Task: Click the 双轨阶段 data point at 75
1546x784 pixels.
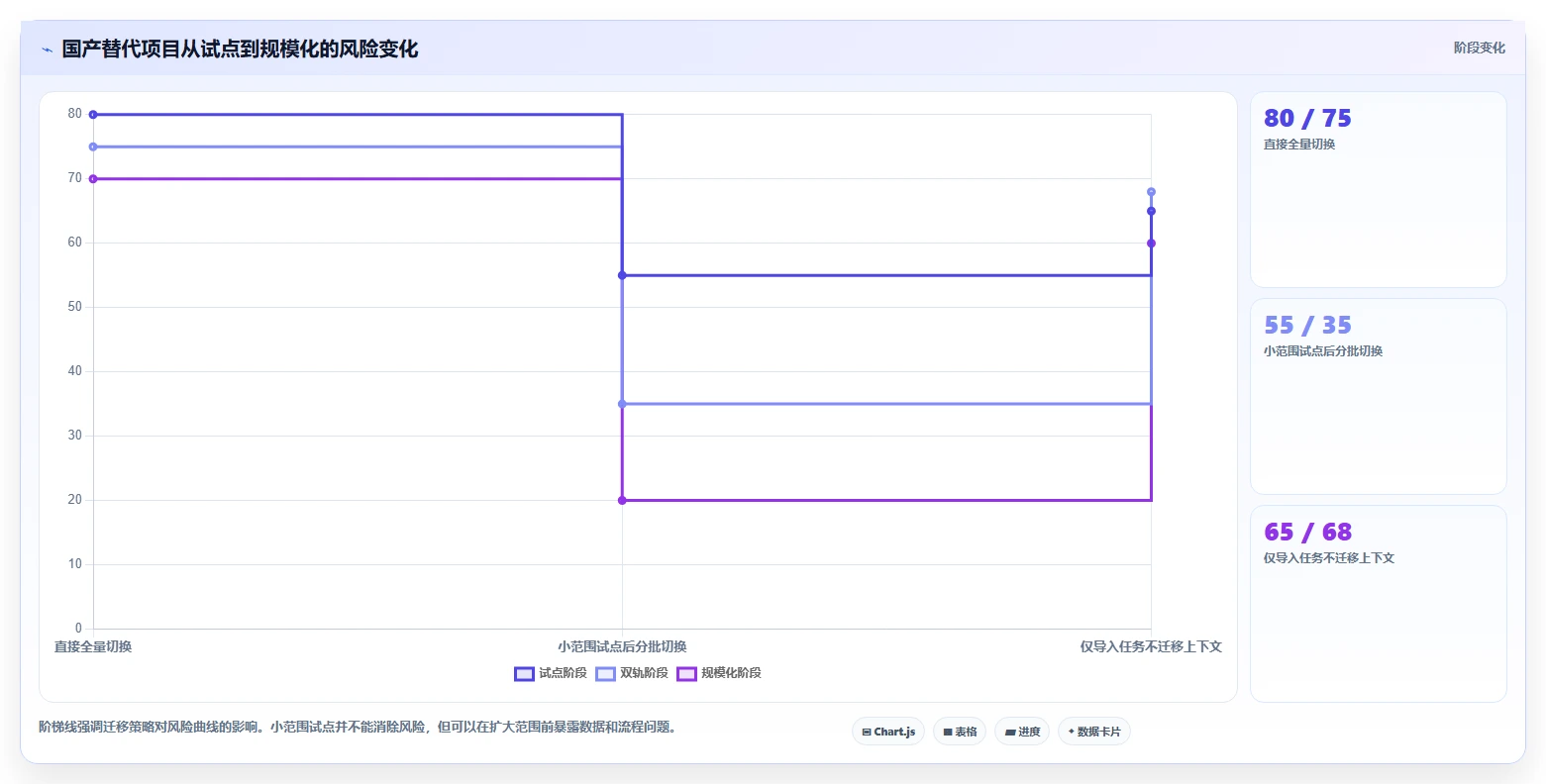Action: [93, 147]
